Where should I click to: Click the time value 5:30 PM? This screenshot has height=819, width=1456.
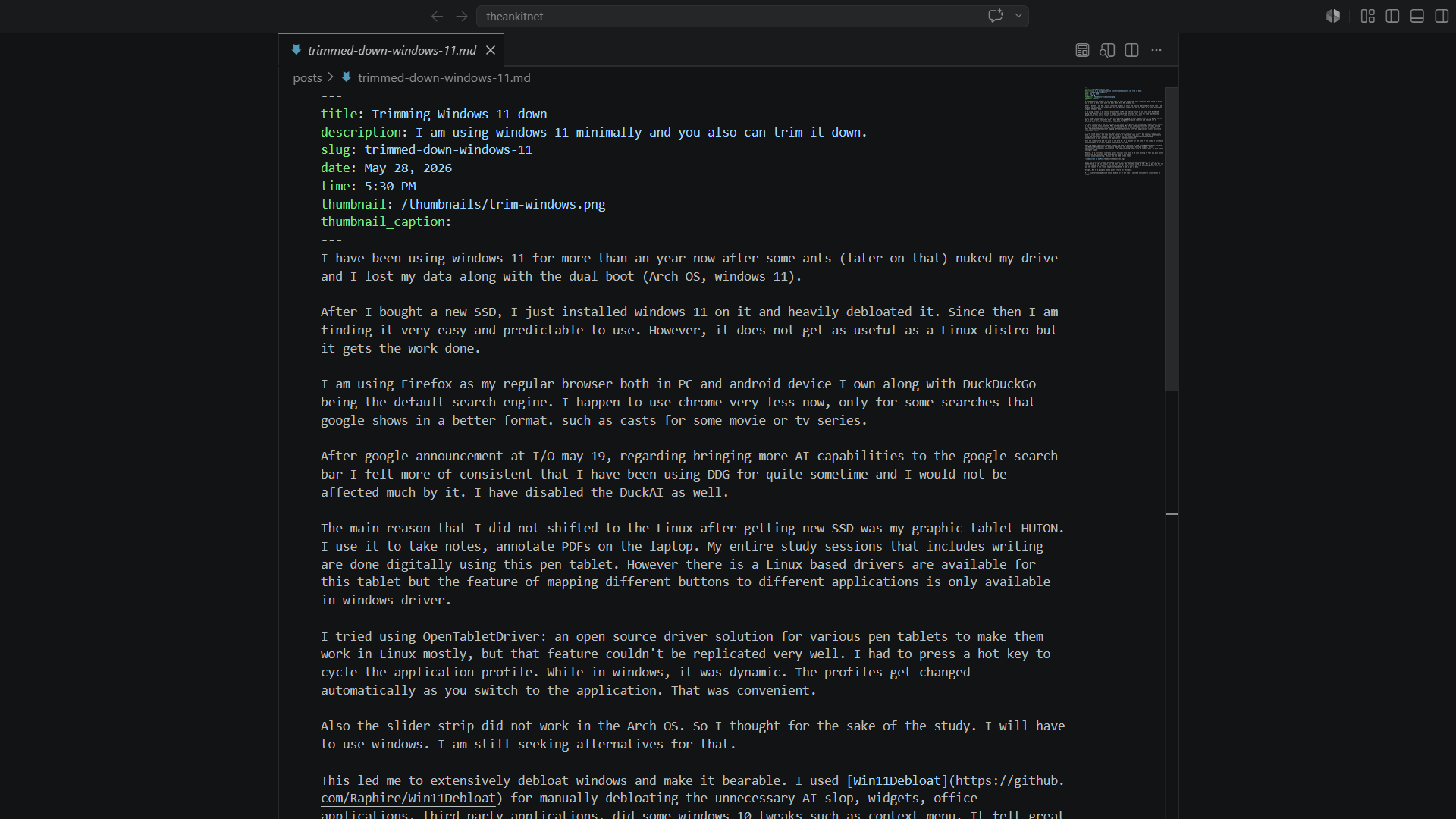390,186
